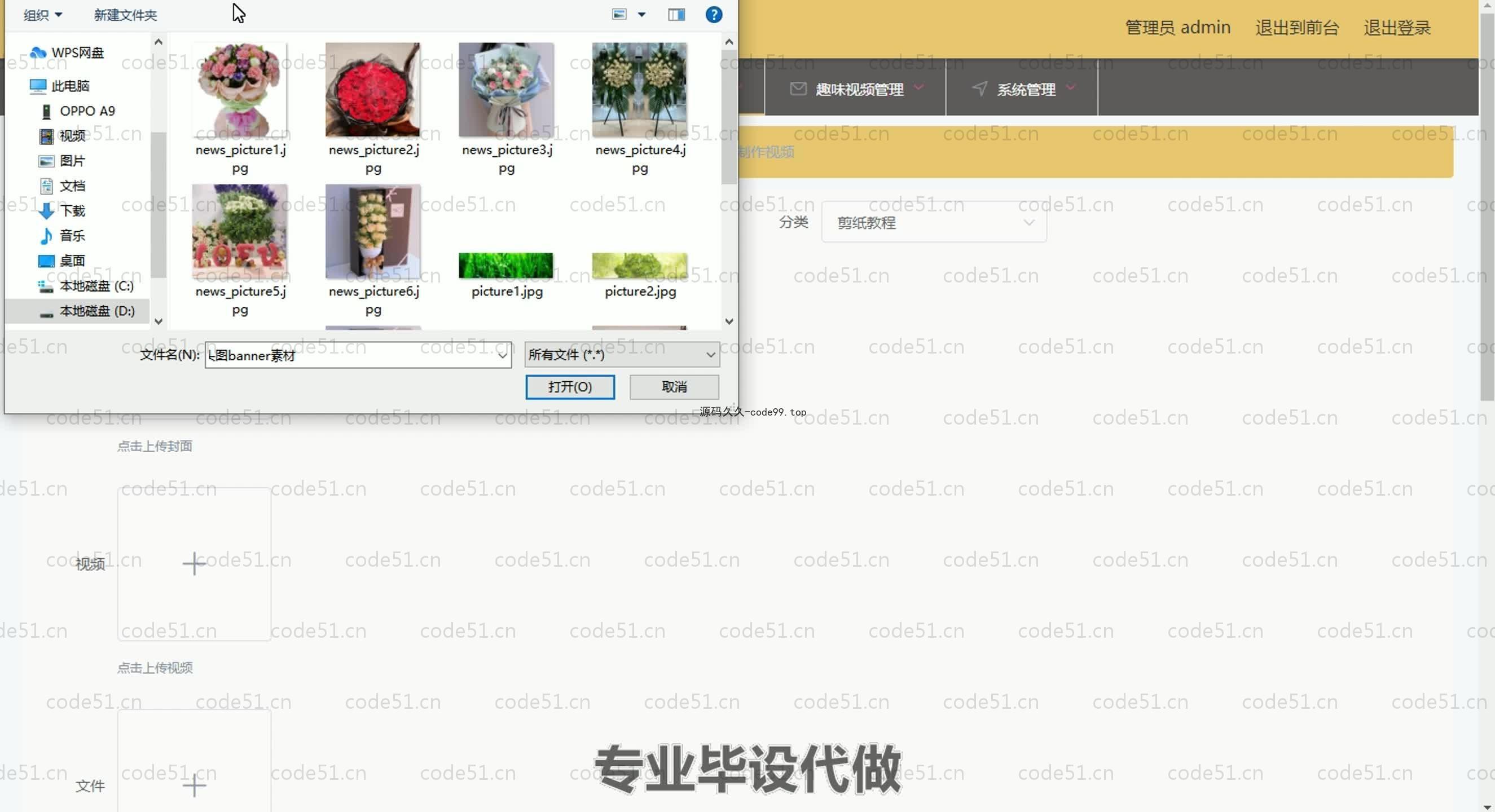The width and height of the screenshot is (1495, 812).
Task: Click the 文件 upload plus box
Action: (194, 761)
